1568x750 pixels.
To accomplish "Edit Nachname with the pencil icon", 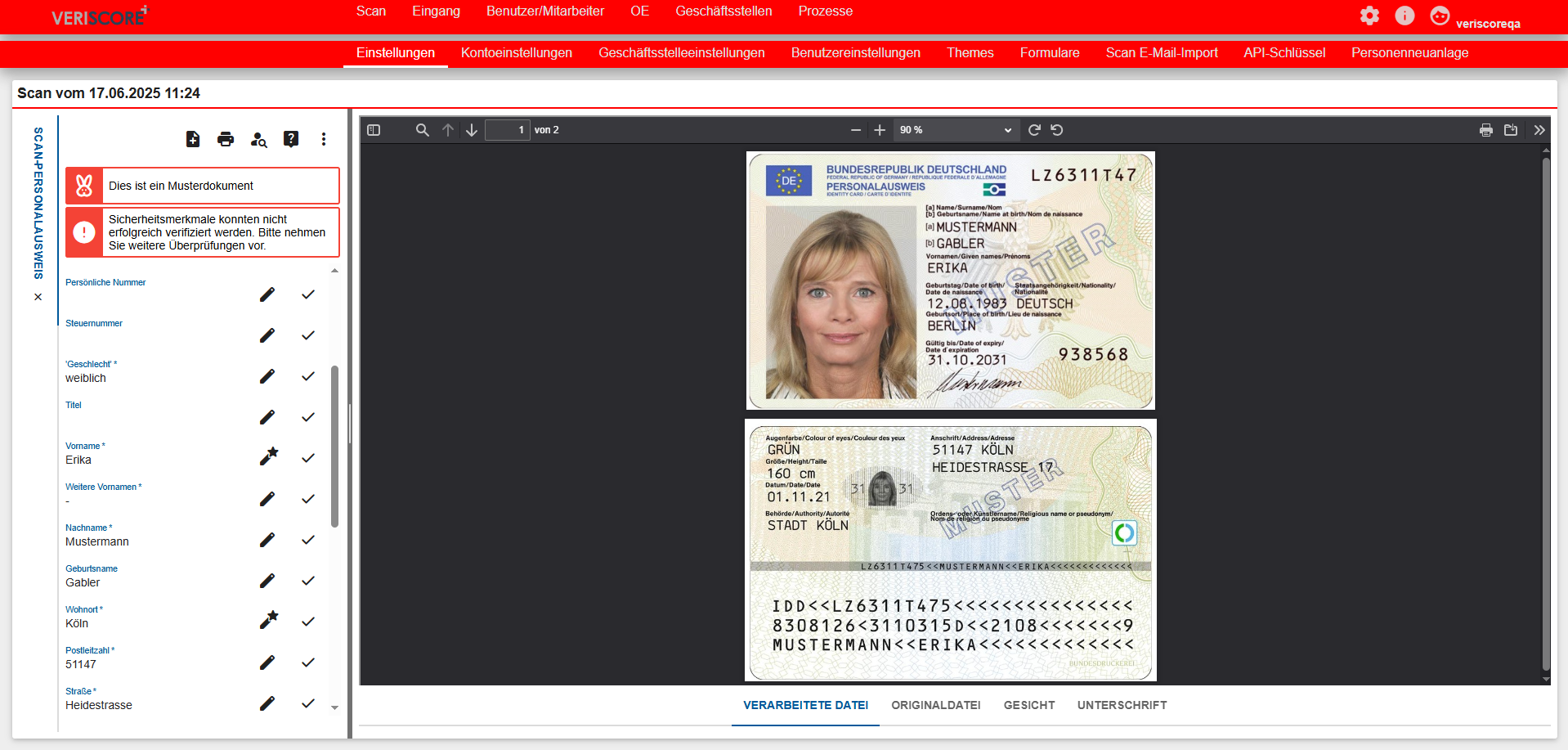I will (267, 540).
